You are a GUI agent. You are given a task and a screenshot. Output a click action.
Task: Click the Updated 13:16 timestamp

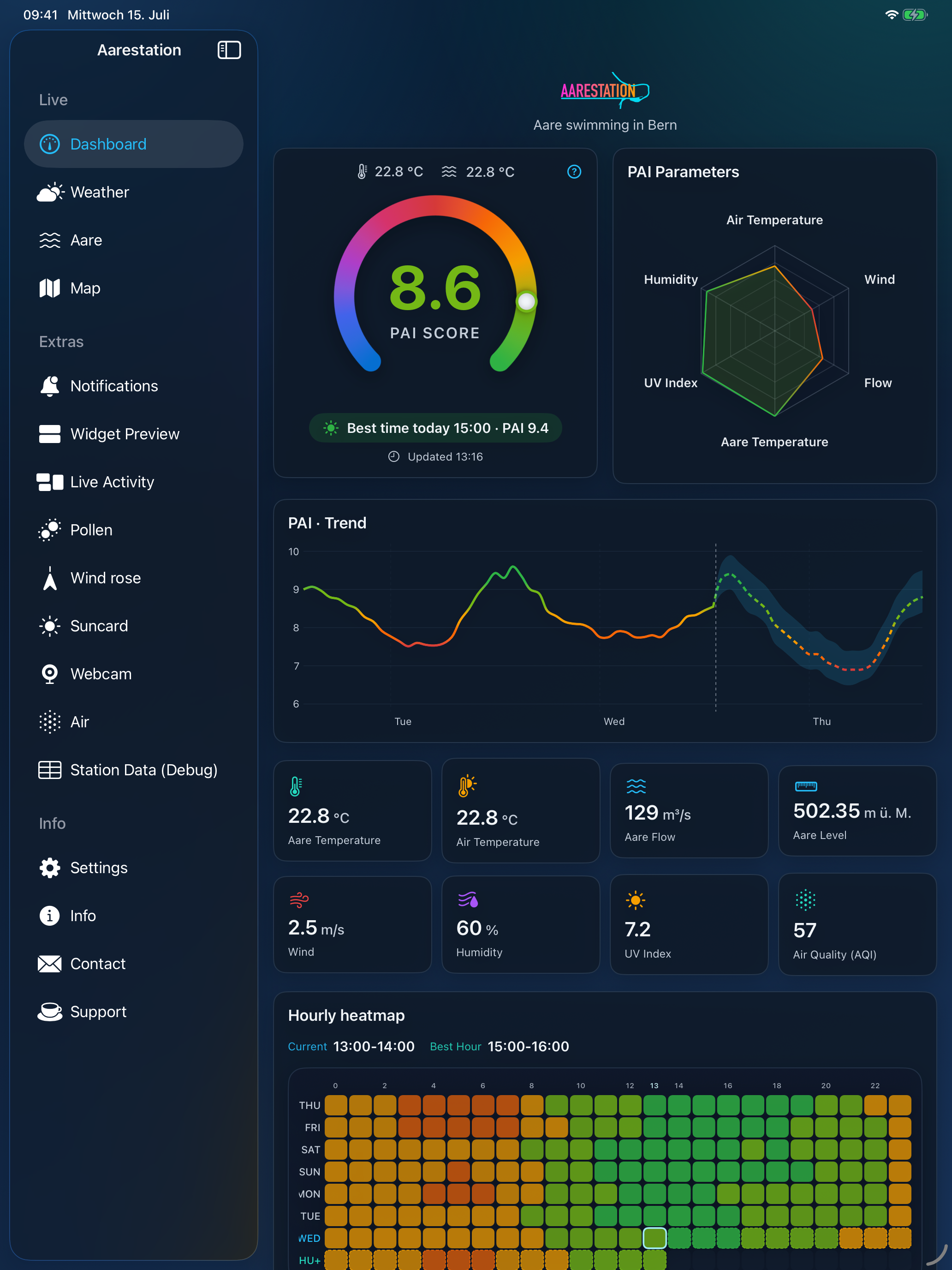pos(435,456)
